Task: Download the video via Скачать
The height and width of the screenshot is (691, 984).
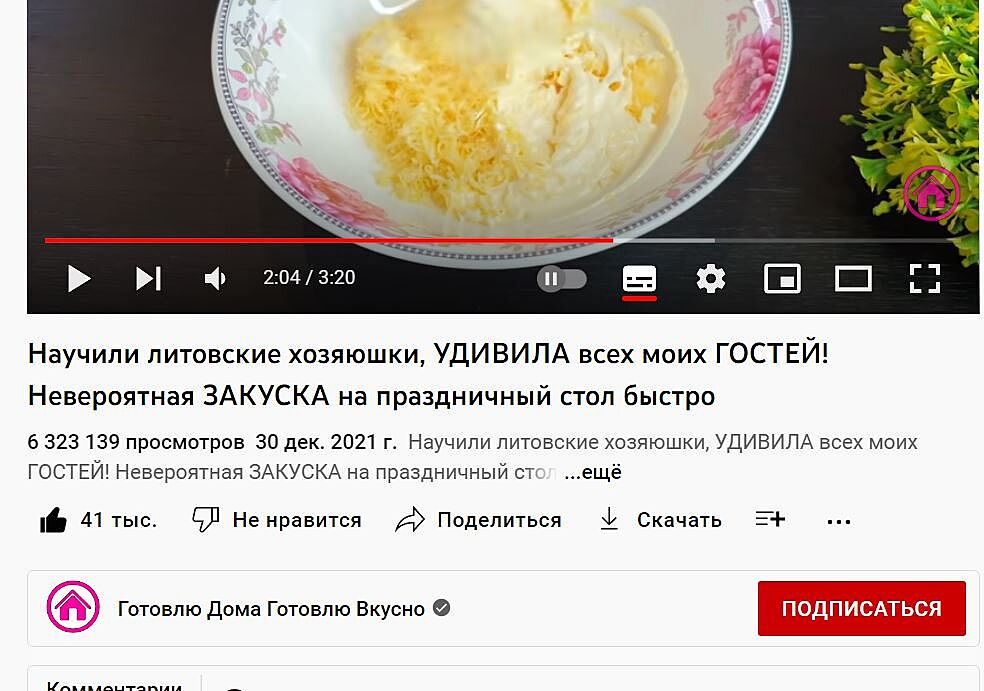Action: (x=661, y=520)
